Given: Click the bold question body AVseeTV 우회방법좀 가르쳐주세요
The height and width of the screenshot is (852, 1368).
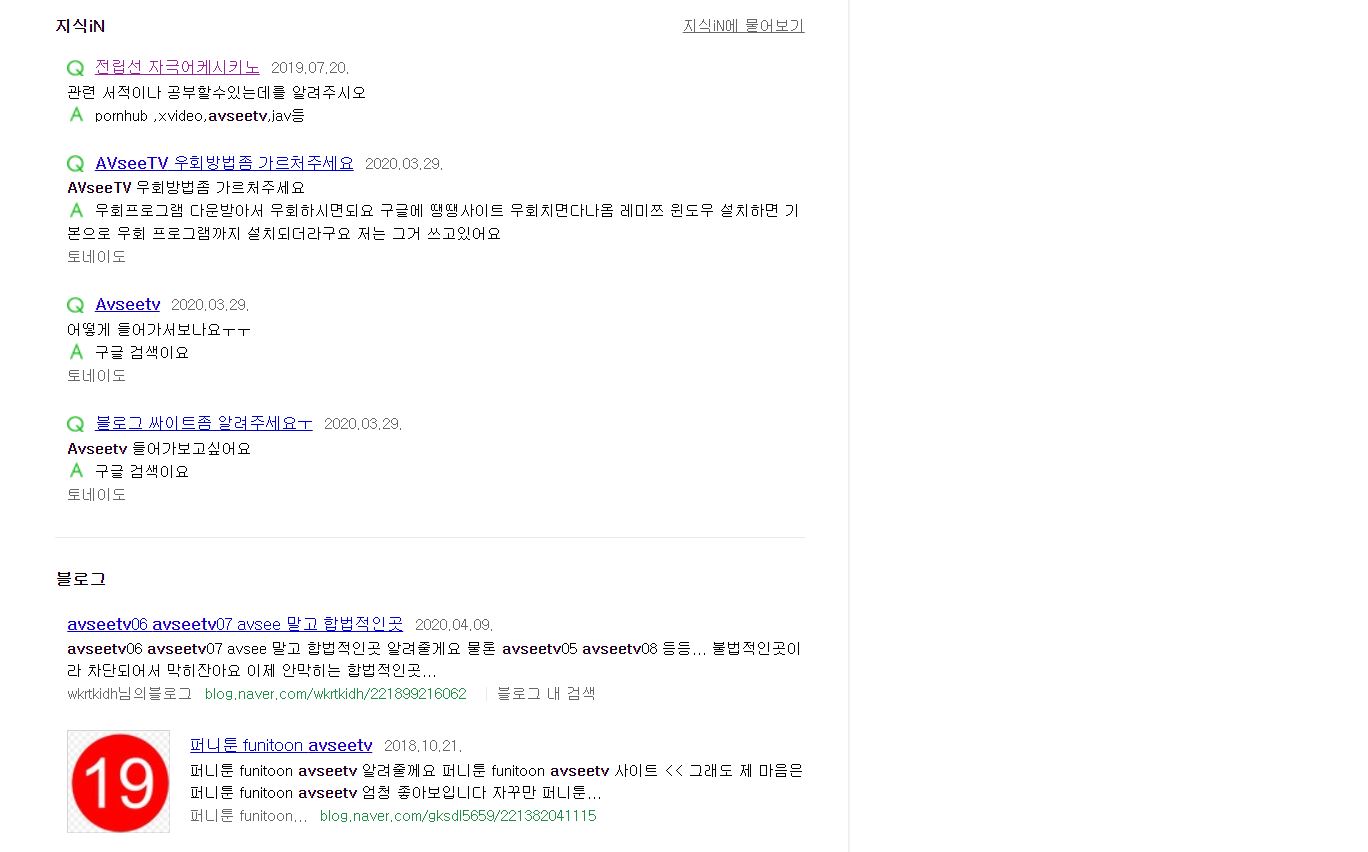Looking at the screenshot, I should tap(186, 188).
